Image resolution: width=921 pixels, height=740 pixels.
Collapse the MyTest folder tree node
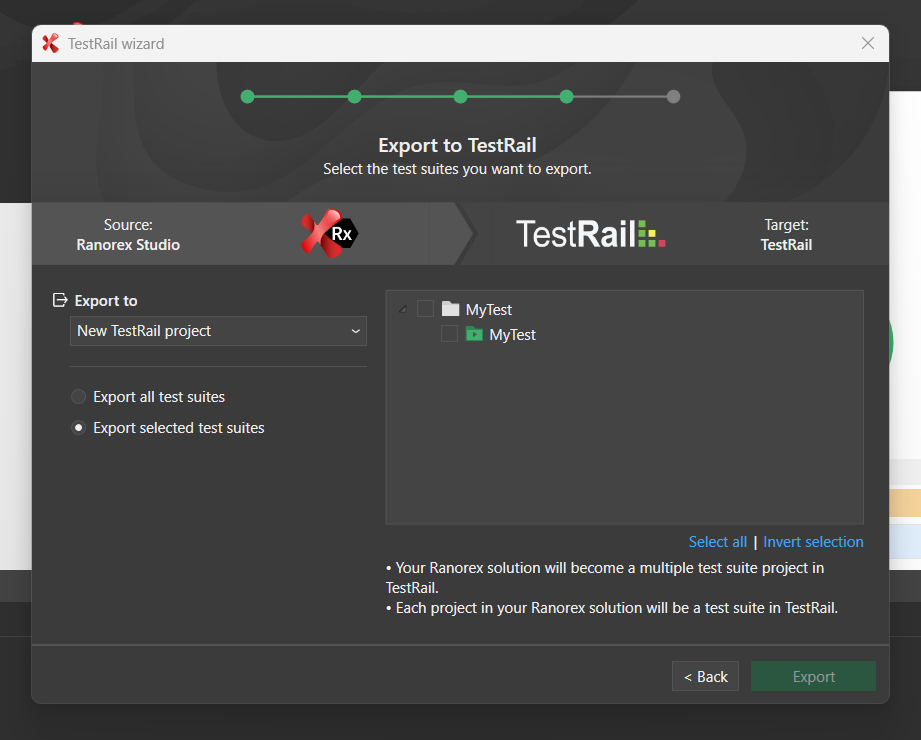click(x=403, y=309)
